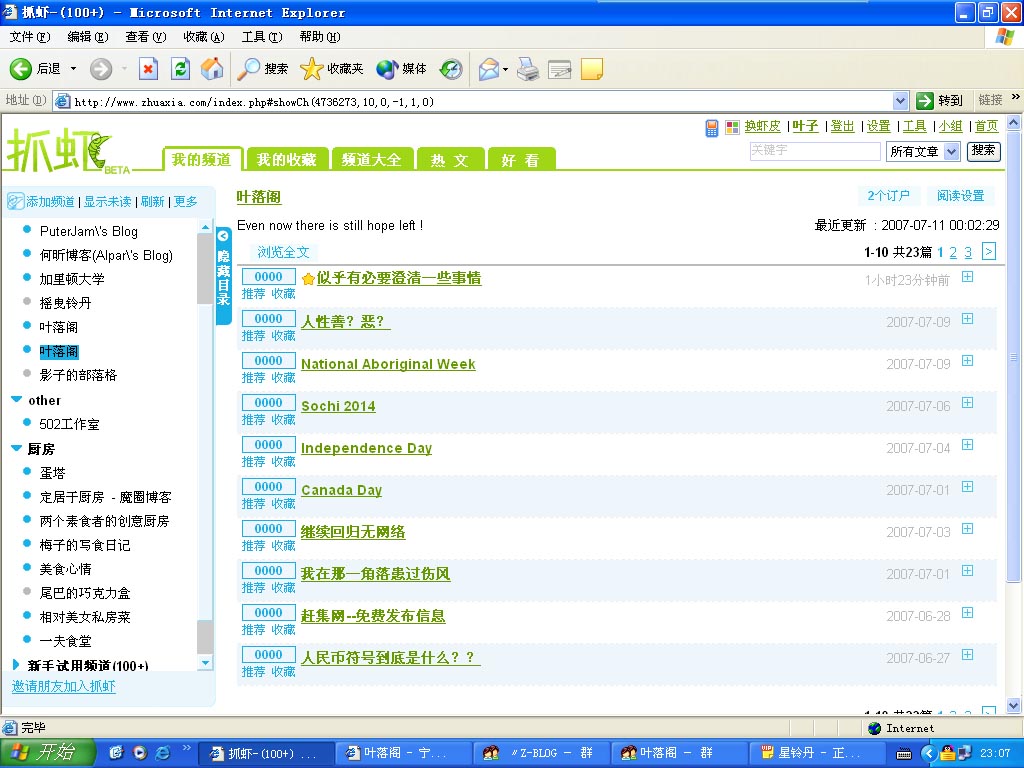The height and width of the screenshot is (768, 1024).
Task: Click the Mail envelope icon
Action: click(x=488, y=69)
